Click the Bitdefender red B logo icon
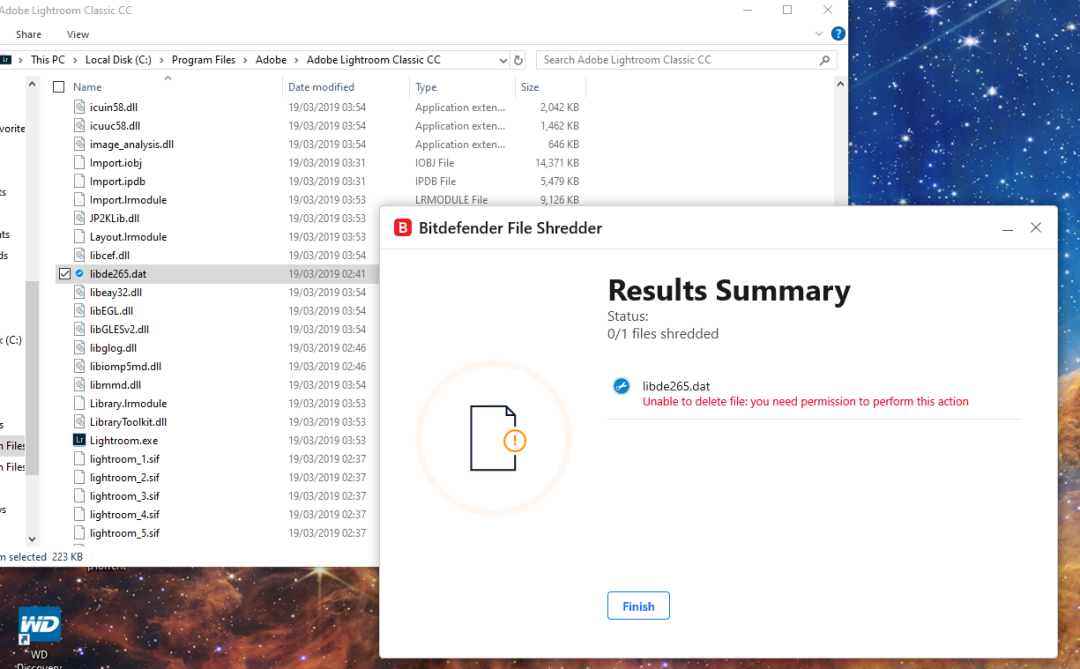Image resolution: width=1080 pixels, height=669 pixels. (x=402, y=228)
